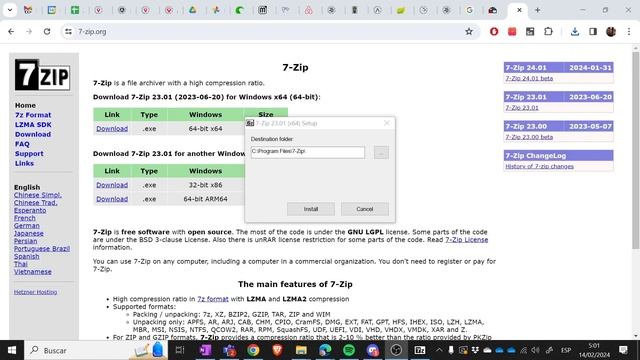Click the 7-Zip logo image

(42, 75)
